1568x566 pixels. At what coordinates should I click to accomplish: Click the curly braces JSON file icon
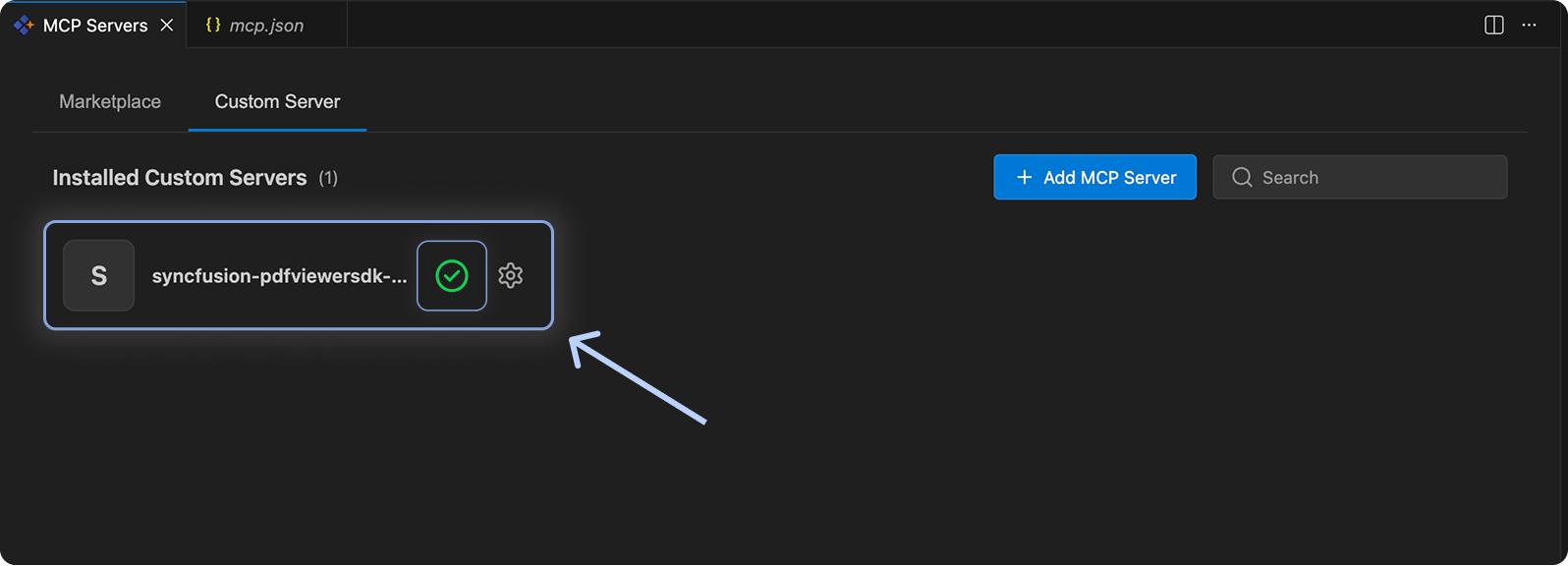pyautogui.click(x=213, y=25)
